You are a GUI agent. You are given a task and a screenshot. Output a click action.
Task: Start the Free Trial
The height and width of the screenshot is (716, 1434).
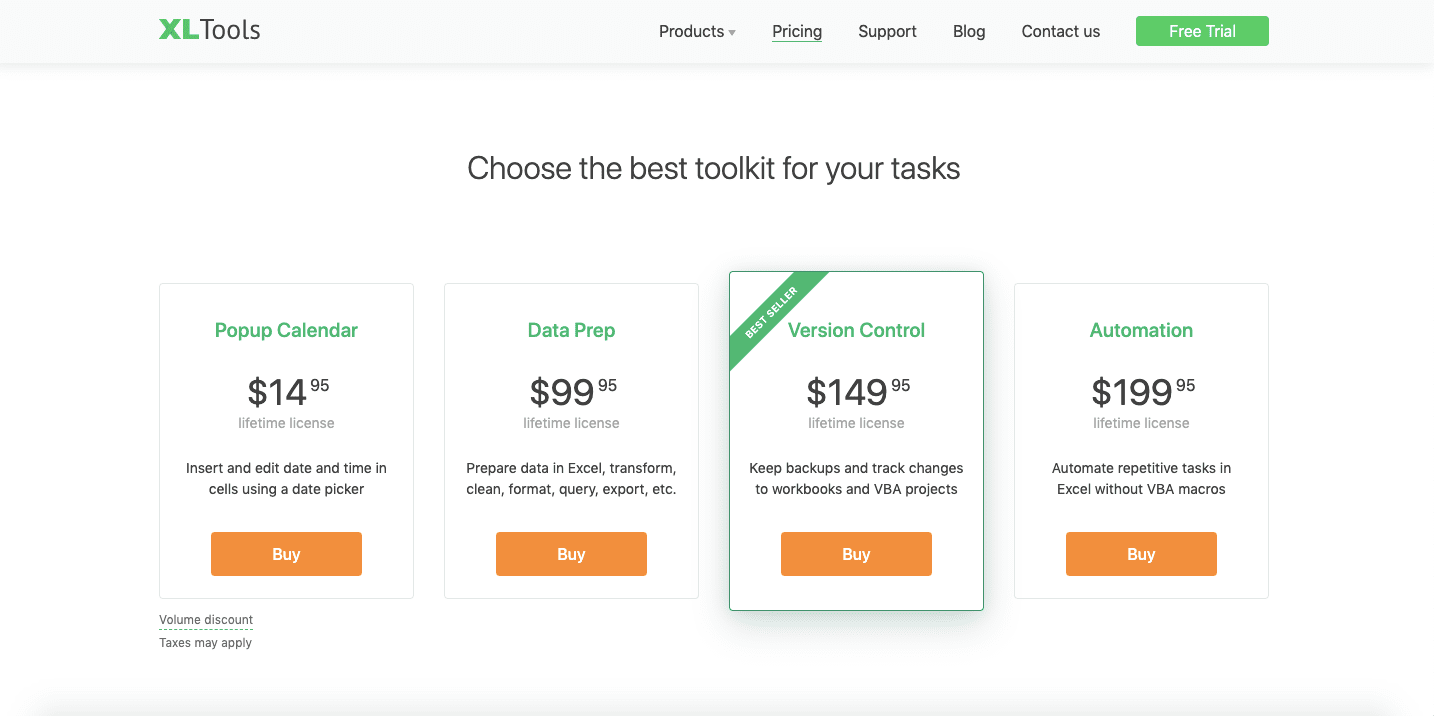tap(1202, 31)
